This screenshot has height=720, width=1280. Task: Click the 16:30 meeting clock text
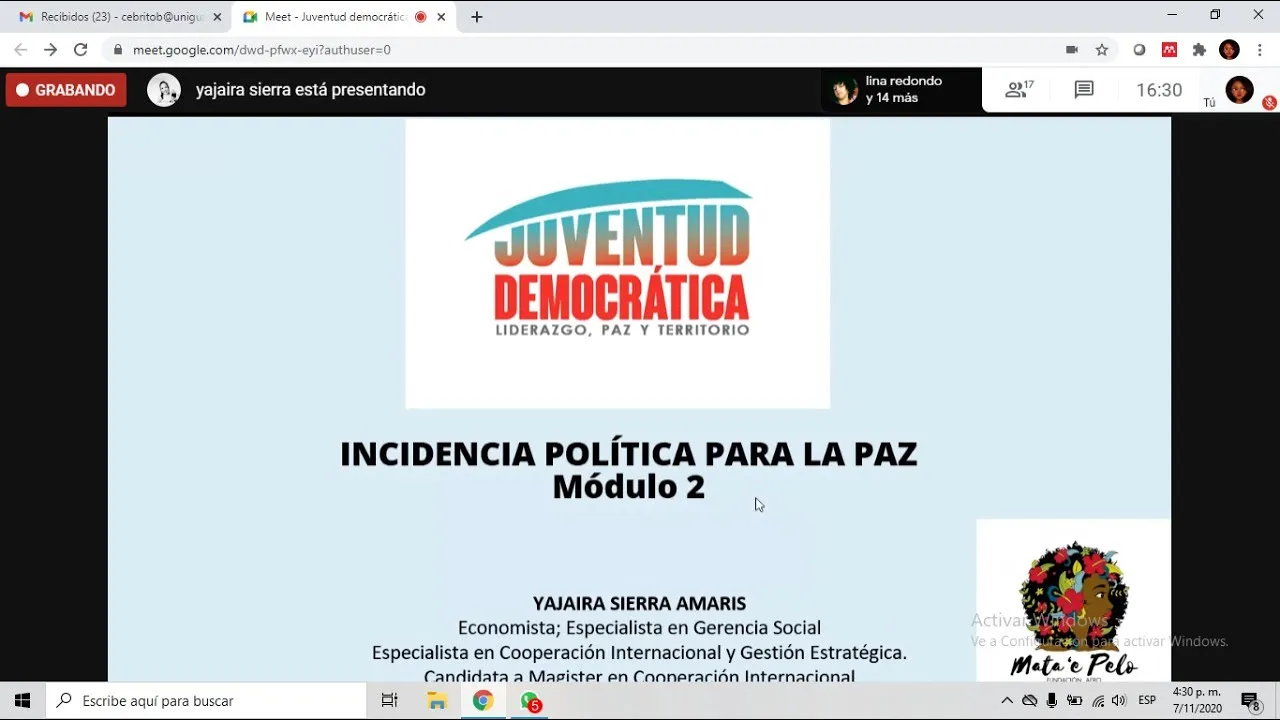pyautogui.click(x=1159, y=90)
